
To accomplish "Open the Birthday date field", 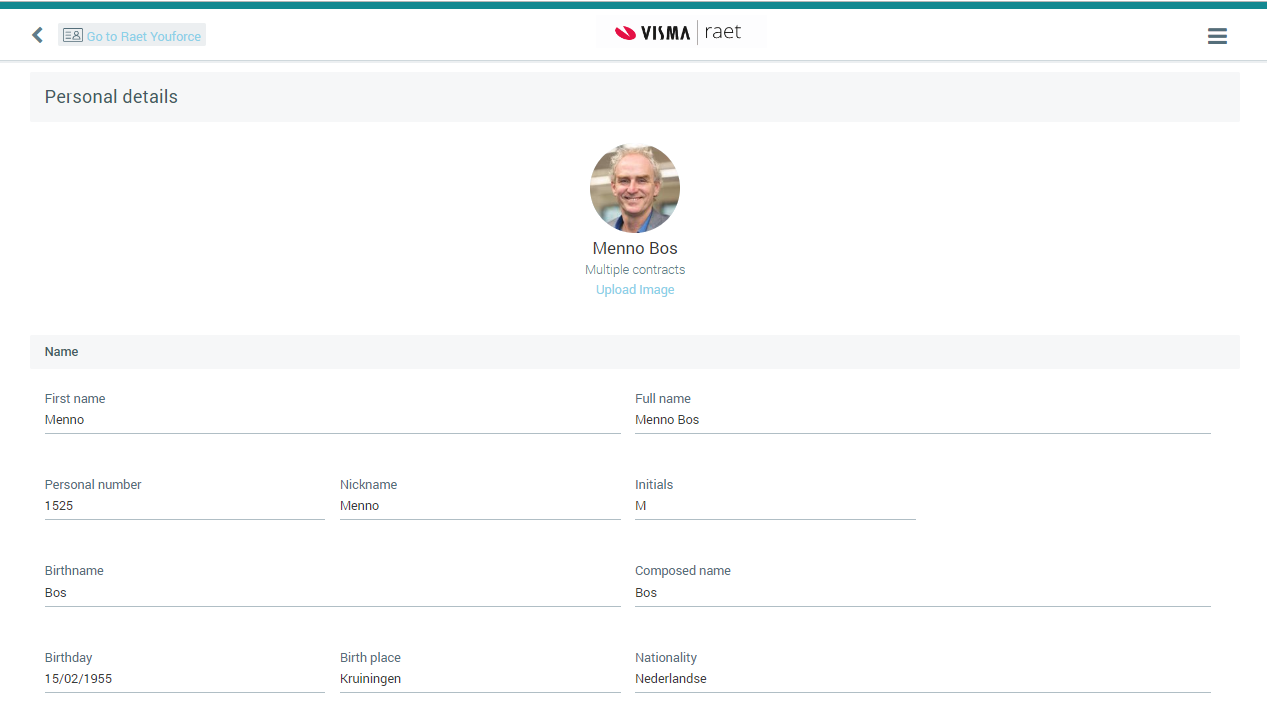I will click(x=184, y=679).
